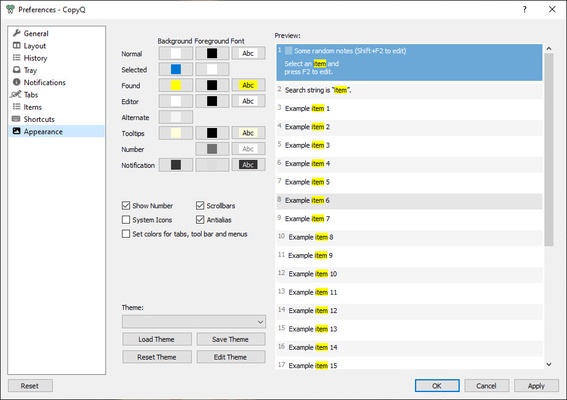Image resolution: width=567 pixels, height=400 pixels.
Task: Click the help question mark button
Action: (525, 9)
